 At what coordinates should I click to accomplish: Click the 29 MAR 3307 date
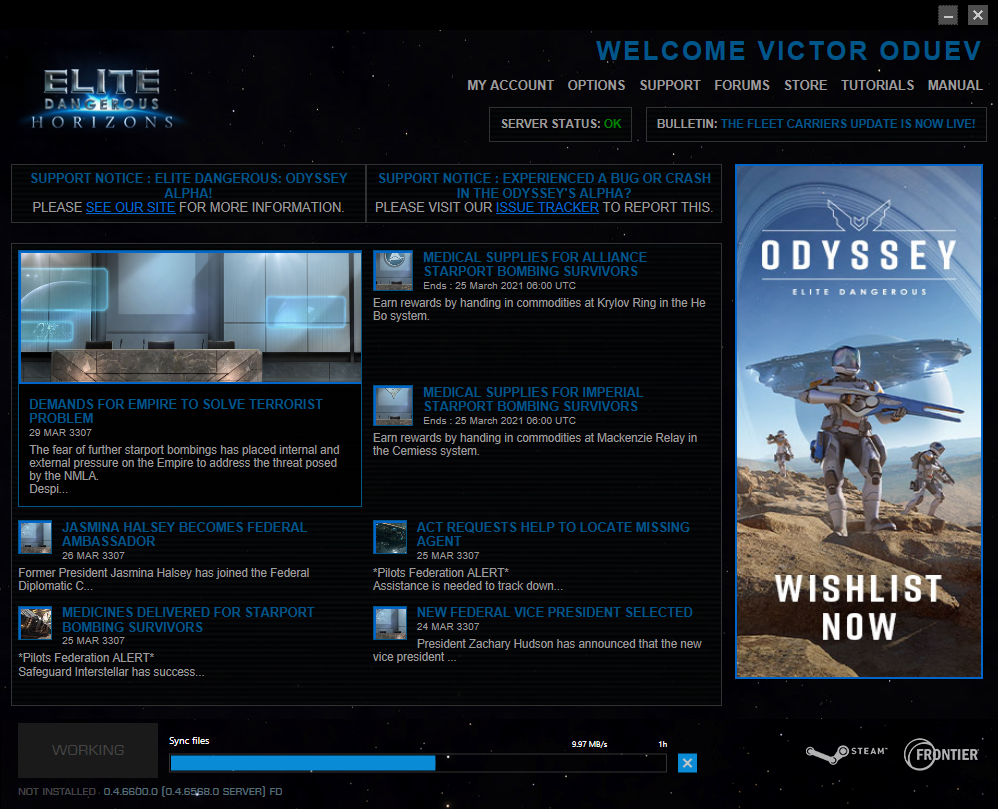[60, 432]
